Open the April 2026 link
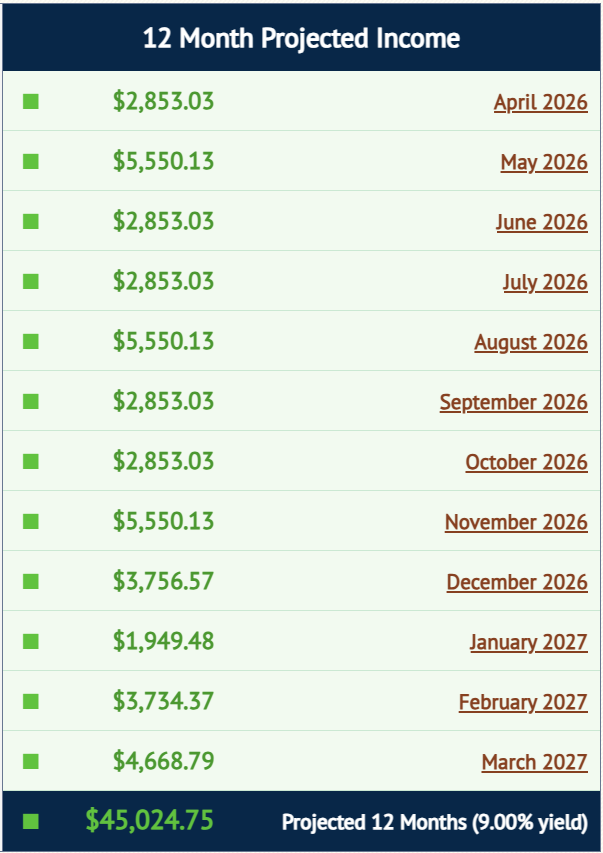This screenshot has height=853, width=603. click(540, 102)
